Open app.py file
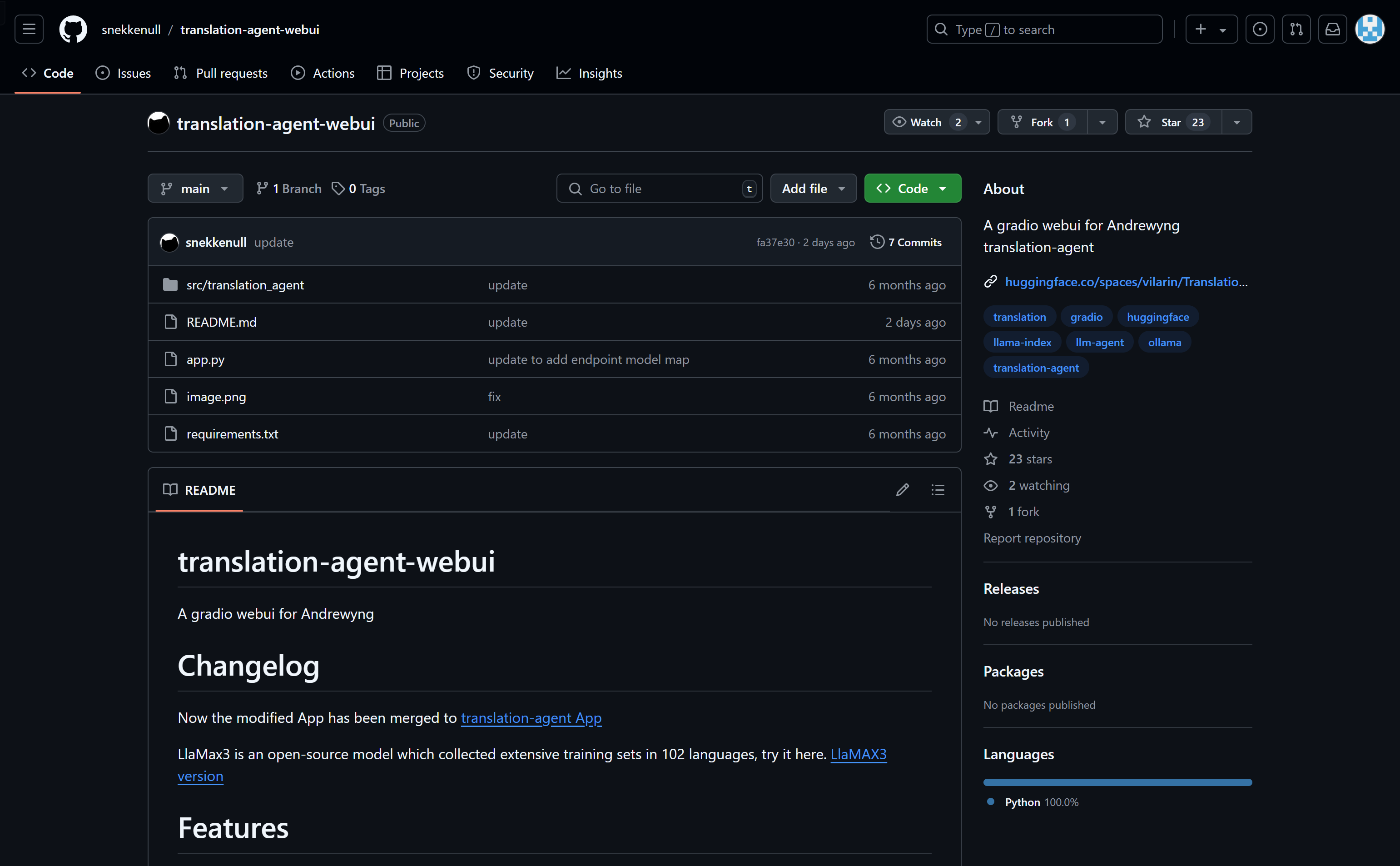The image size is (1400, 866). click(x=206, y=360)
